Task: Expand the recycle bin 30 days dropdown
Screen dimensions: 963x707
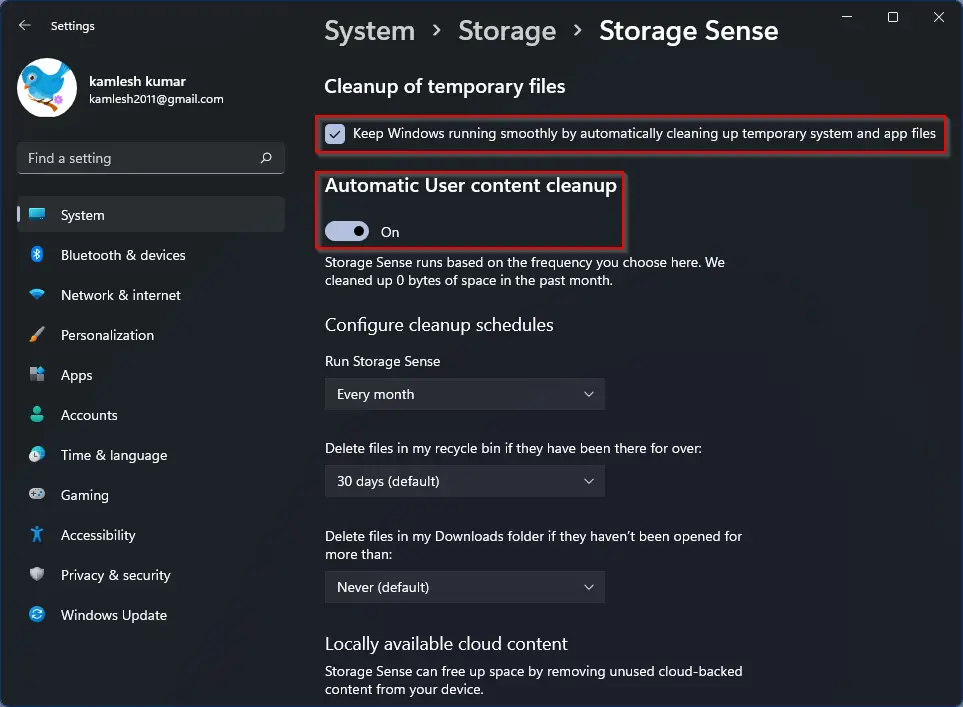Action: (x=465, y=481)
